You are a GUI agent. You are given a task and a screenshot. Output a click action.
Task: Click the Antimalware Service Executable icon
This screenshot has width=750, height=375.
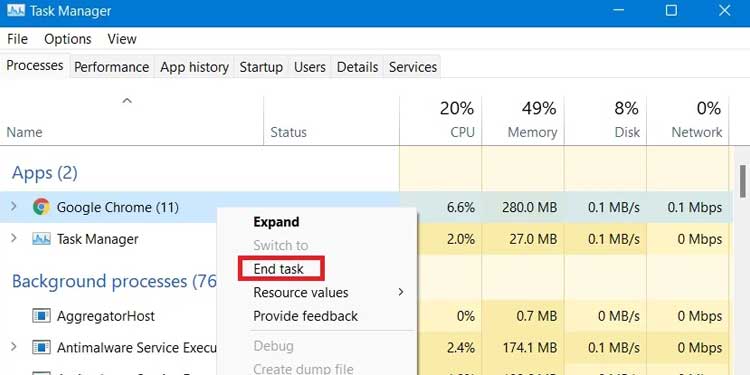coord(42,348)
